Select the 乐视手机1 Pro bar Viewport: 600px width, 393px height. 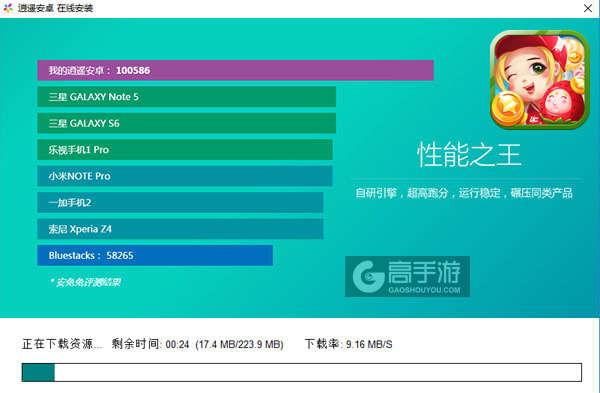coord(185,150)
